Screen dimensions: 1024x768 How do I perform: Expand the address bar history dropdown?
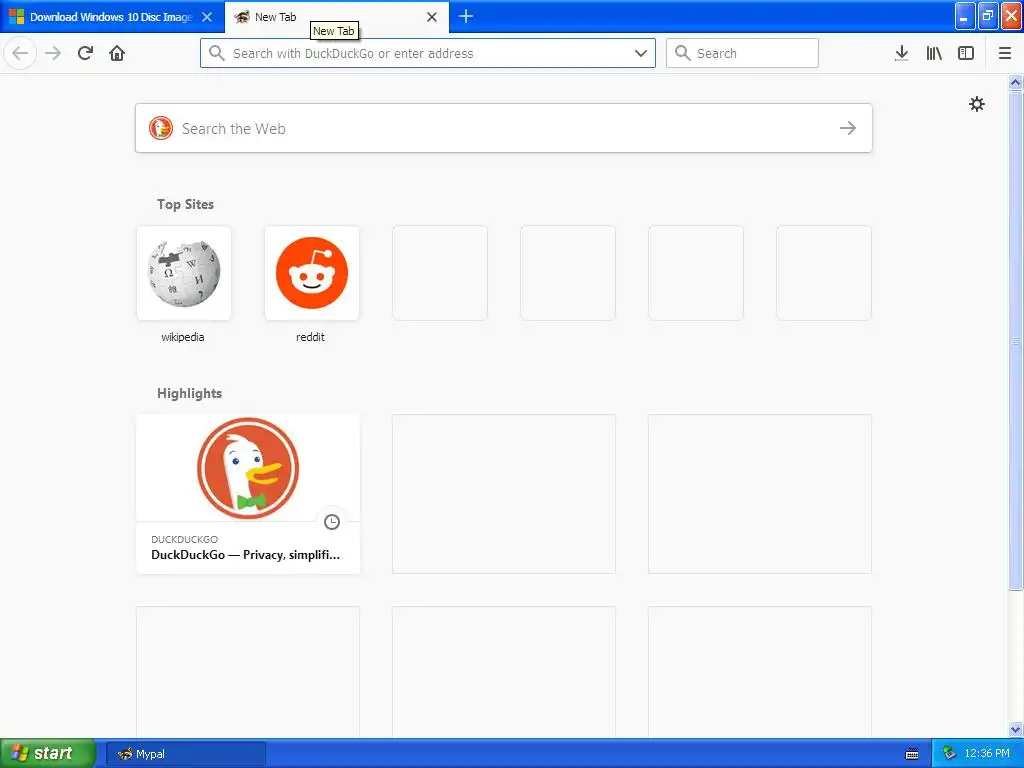pyautogui.click(x=641, y=53)
